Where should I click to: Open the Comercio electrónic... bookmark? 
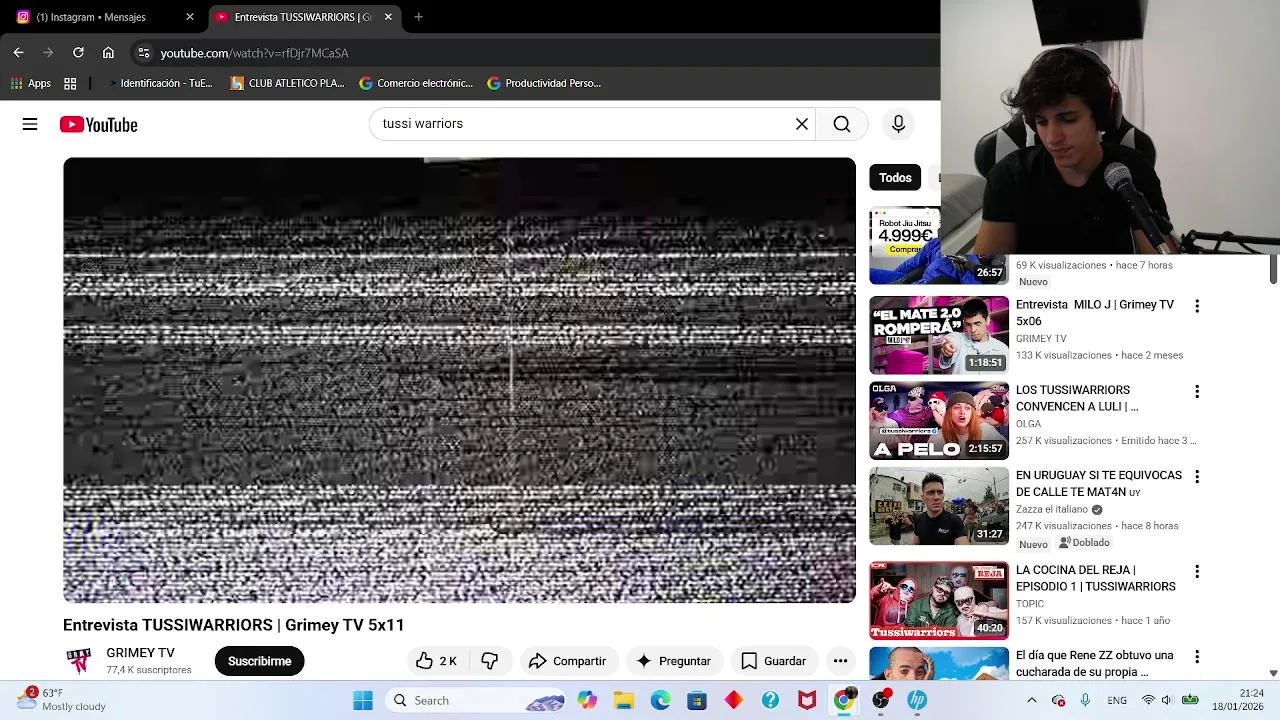coord(416,83)
